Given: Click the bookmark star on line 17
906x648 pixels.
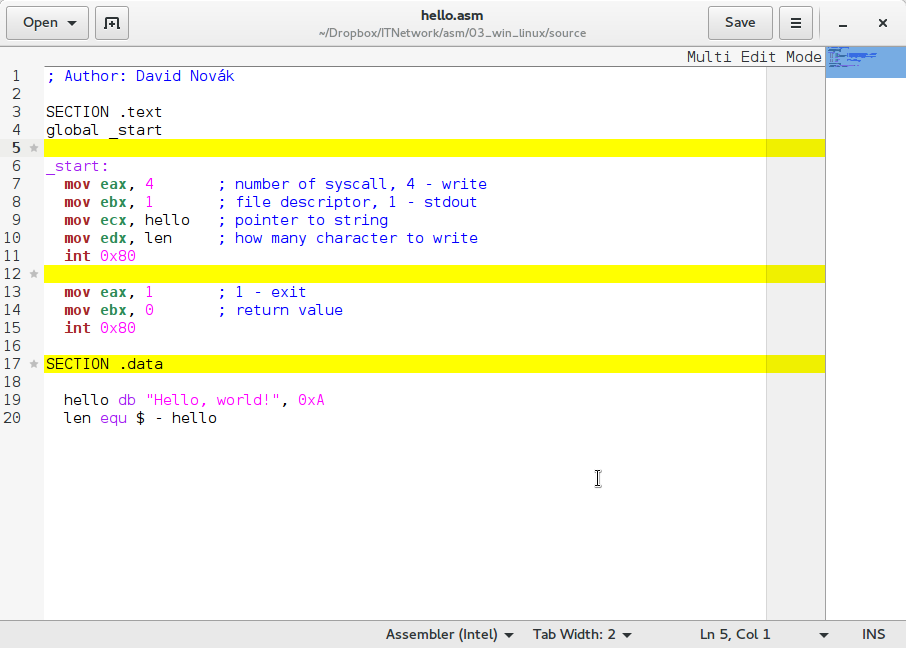Looking at the screenshot, I should (x=34, y=364).
